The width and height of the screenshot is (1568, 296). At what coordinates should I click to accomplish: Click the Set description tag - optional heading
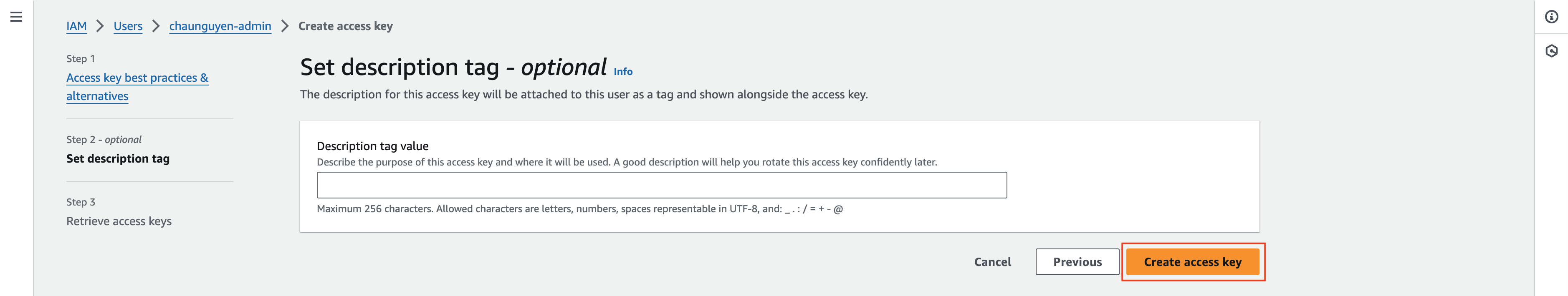click(x=453, y=68)
